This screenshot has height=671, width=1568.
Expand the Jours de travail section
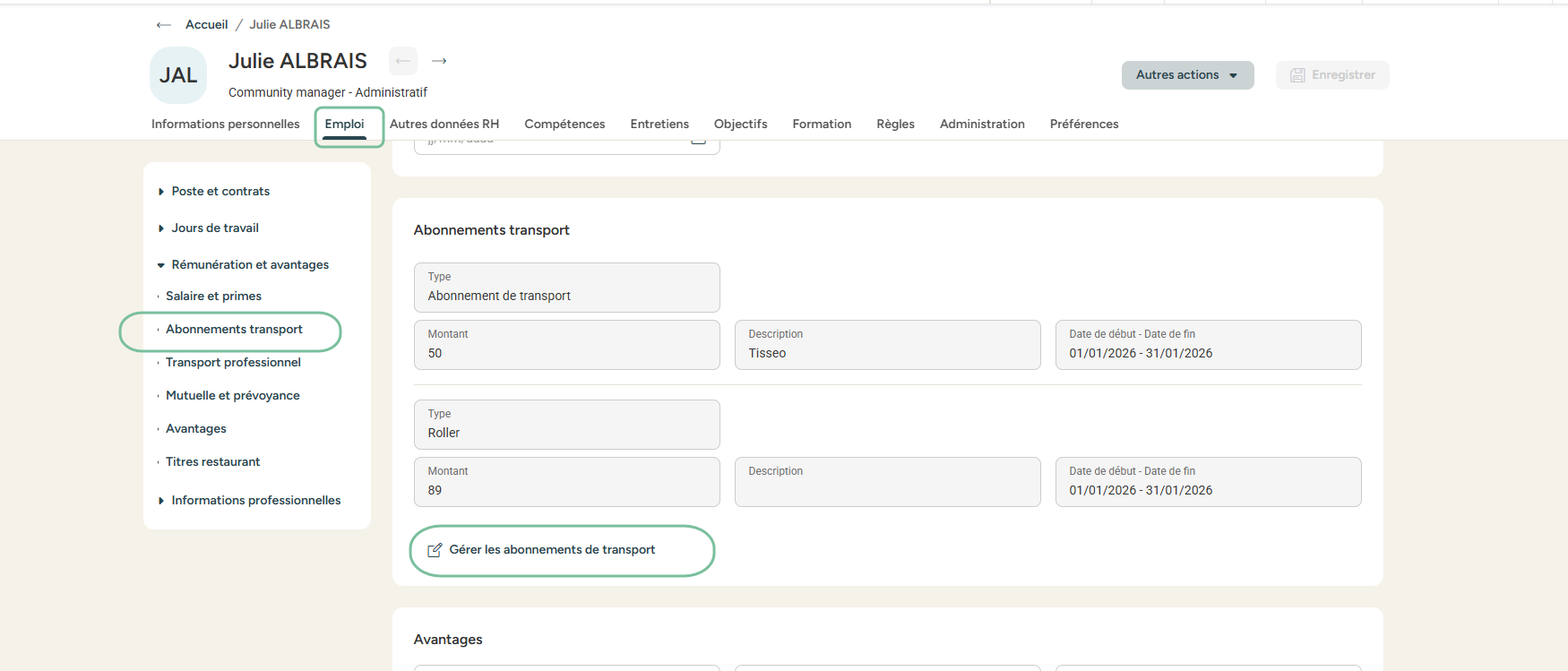coord(215,228)
